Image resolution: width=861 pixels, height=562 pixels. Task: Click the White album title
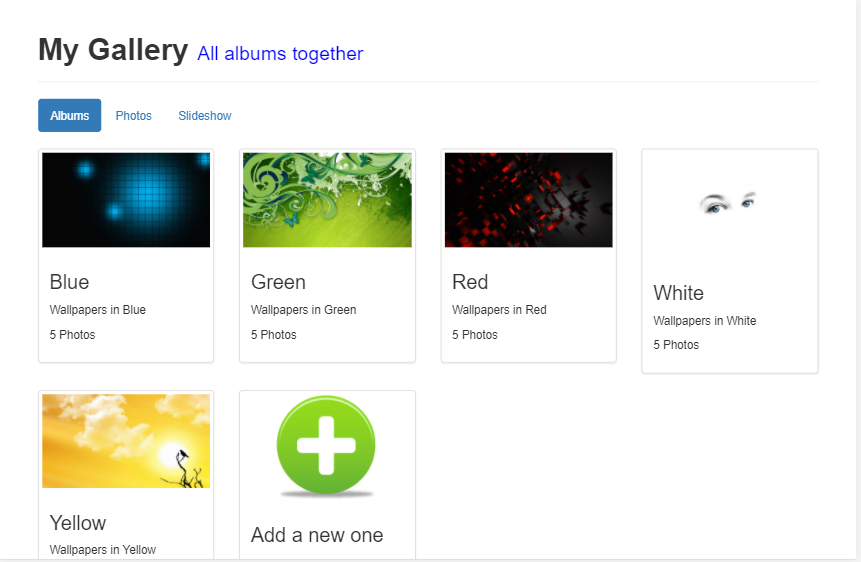click(x=679, y=293)
